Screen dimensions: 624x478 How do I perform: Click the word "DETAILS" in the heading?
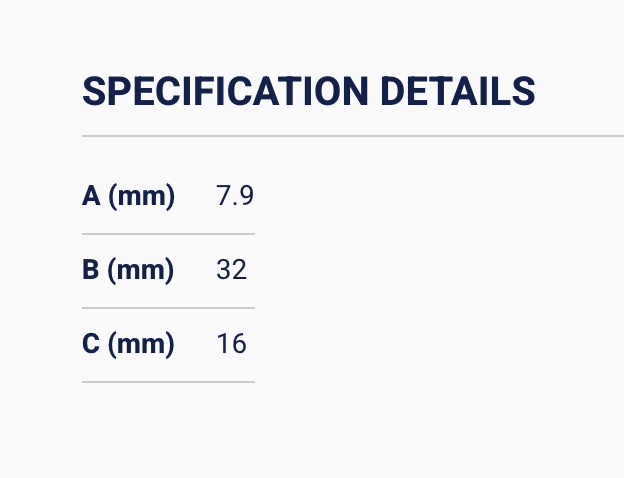click(458, 91)
